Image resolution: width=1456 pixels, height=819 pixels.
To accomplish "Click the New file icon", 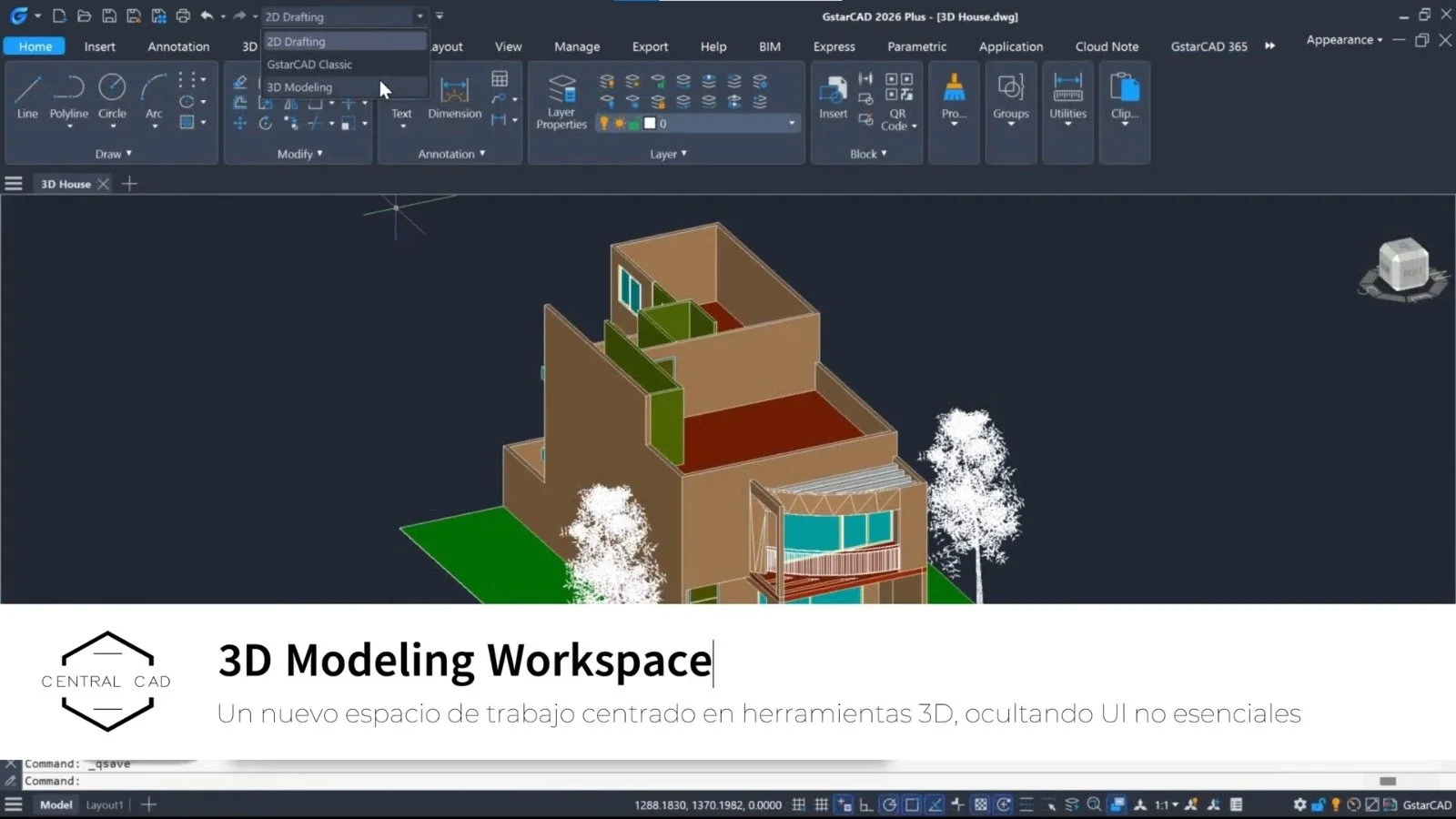I will pyautogui.click(x=59, y=15).
